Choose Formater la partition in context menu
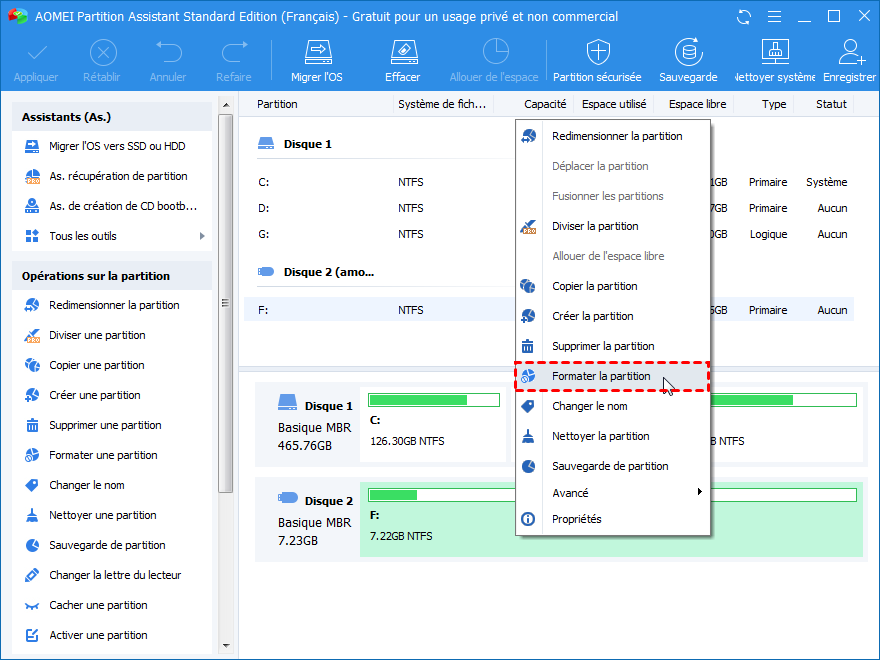 (x=613, y=377)
